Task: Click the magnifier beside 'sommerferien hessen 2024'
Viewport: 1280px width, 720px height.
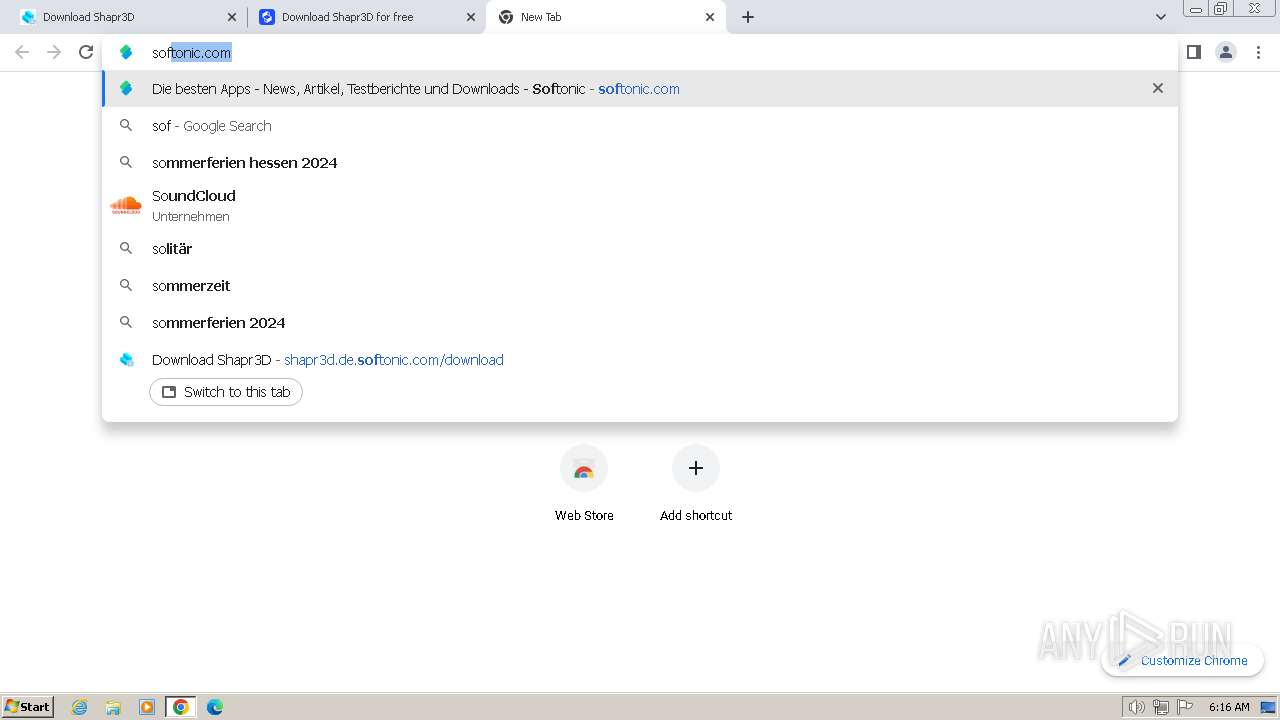Action: click(x=126, y=162)
